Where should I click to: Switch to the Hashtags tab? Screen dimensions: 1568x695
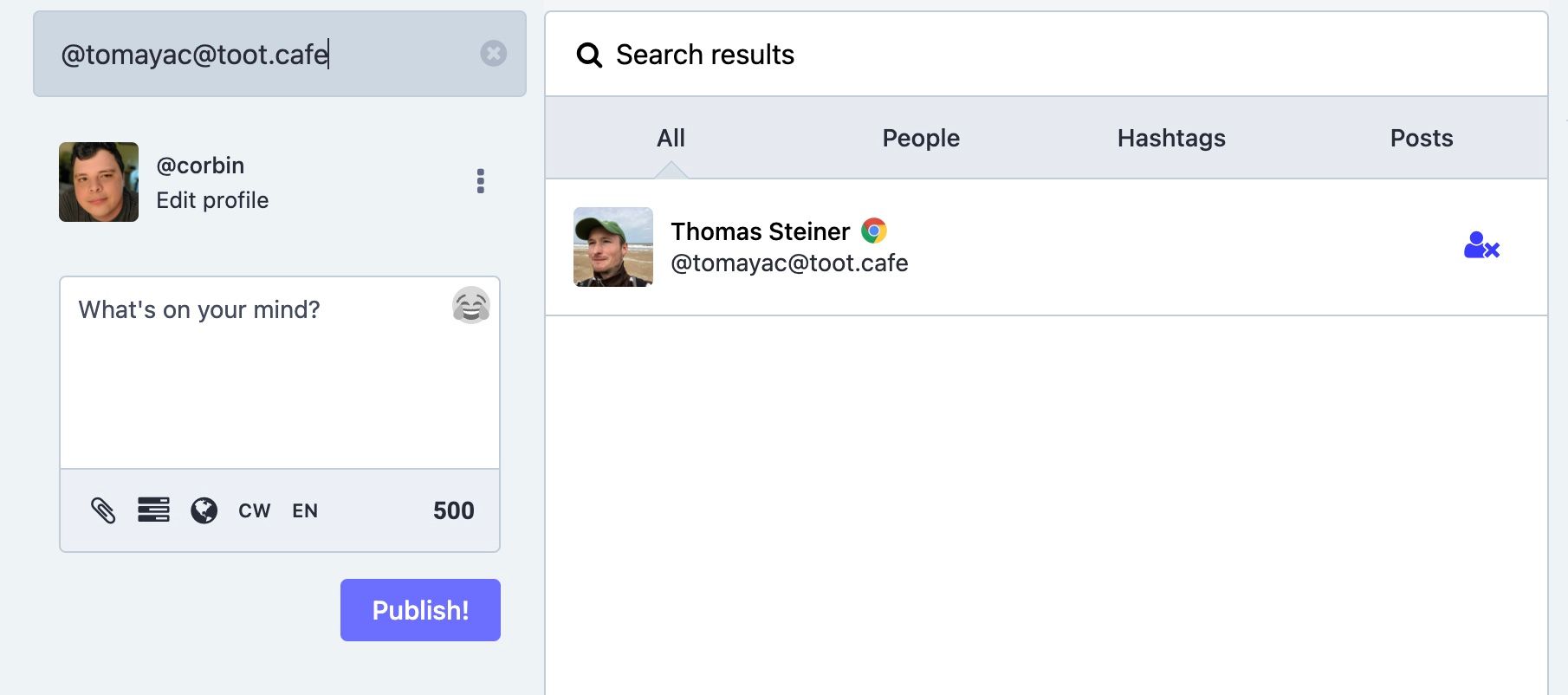coord(1171,138)
